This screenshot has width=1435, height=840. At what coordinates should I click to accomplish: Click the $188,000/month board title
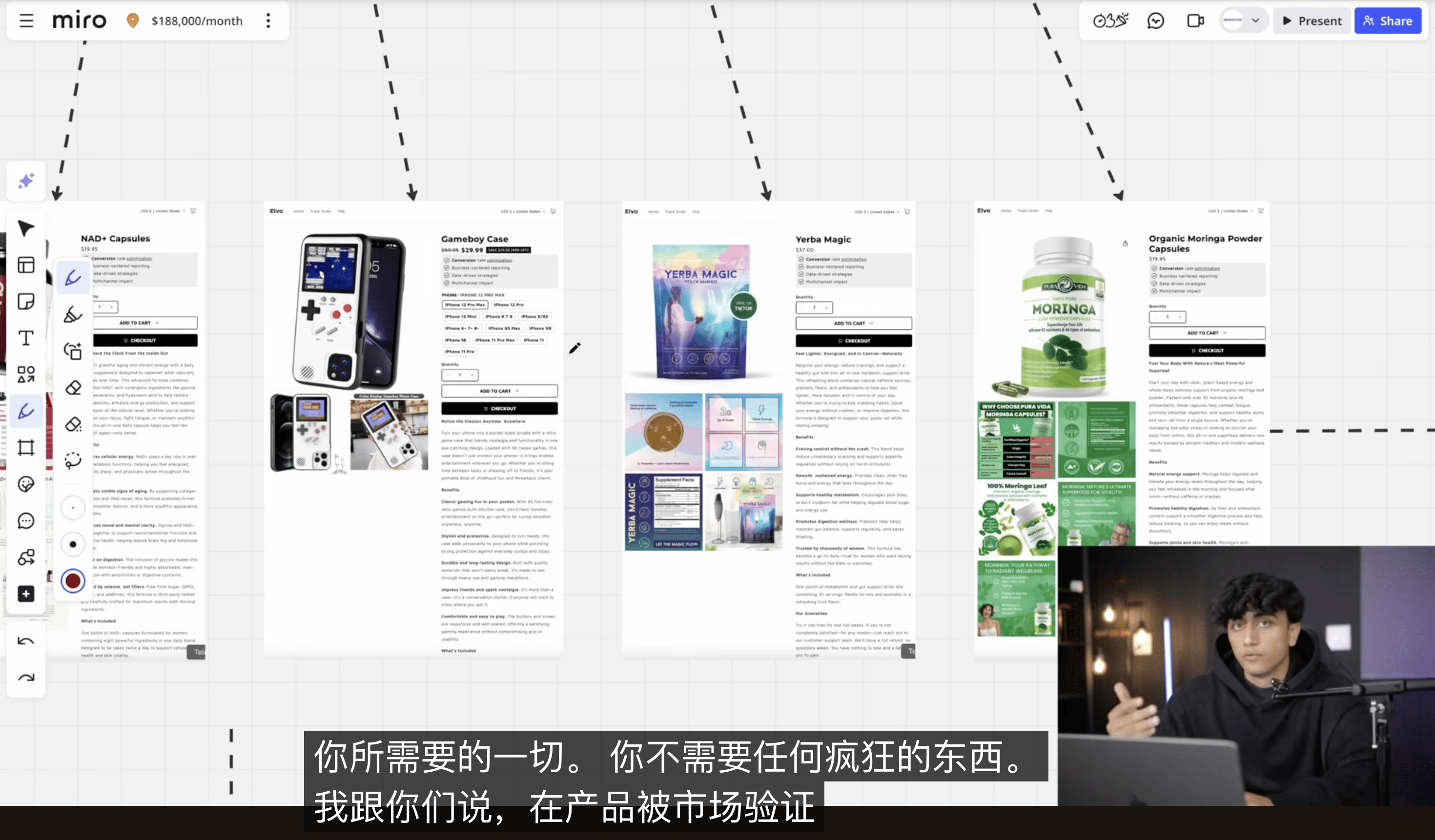pyautogui.click(x=197, y=21)
